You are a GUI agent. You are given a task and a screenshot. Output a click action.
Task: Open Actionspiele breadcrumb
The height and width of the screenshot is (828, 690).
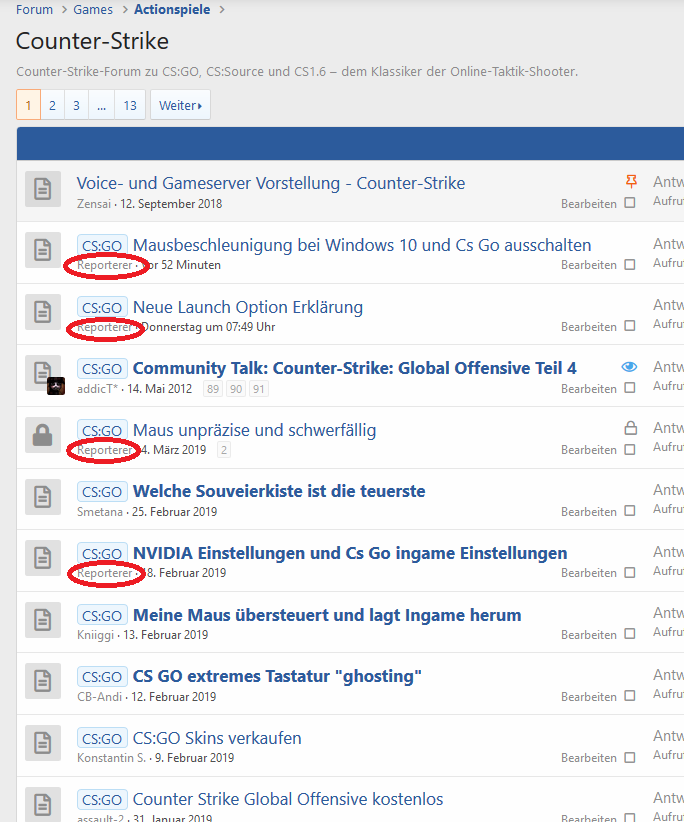[x=172, y=10]
